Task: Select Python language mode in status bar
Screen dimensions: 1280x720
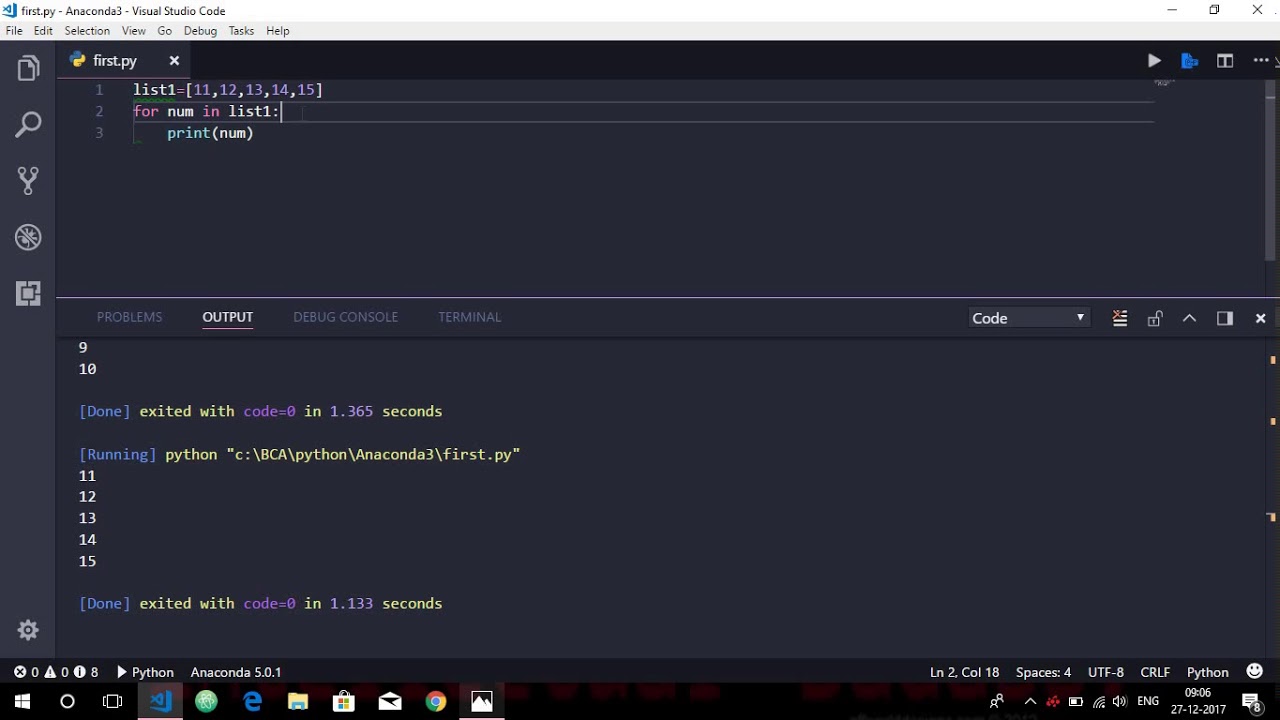Action: coord(1207,672)
